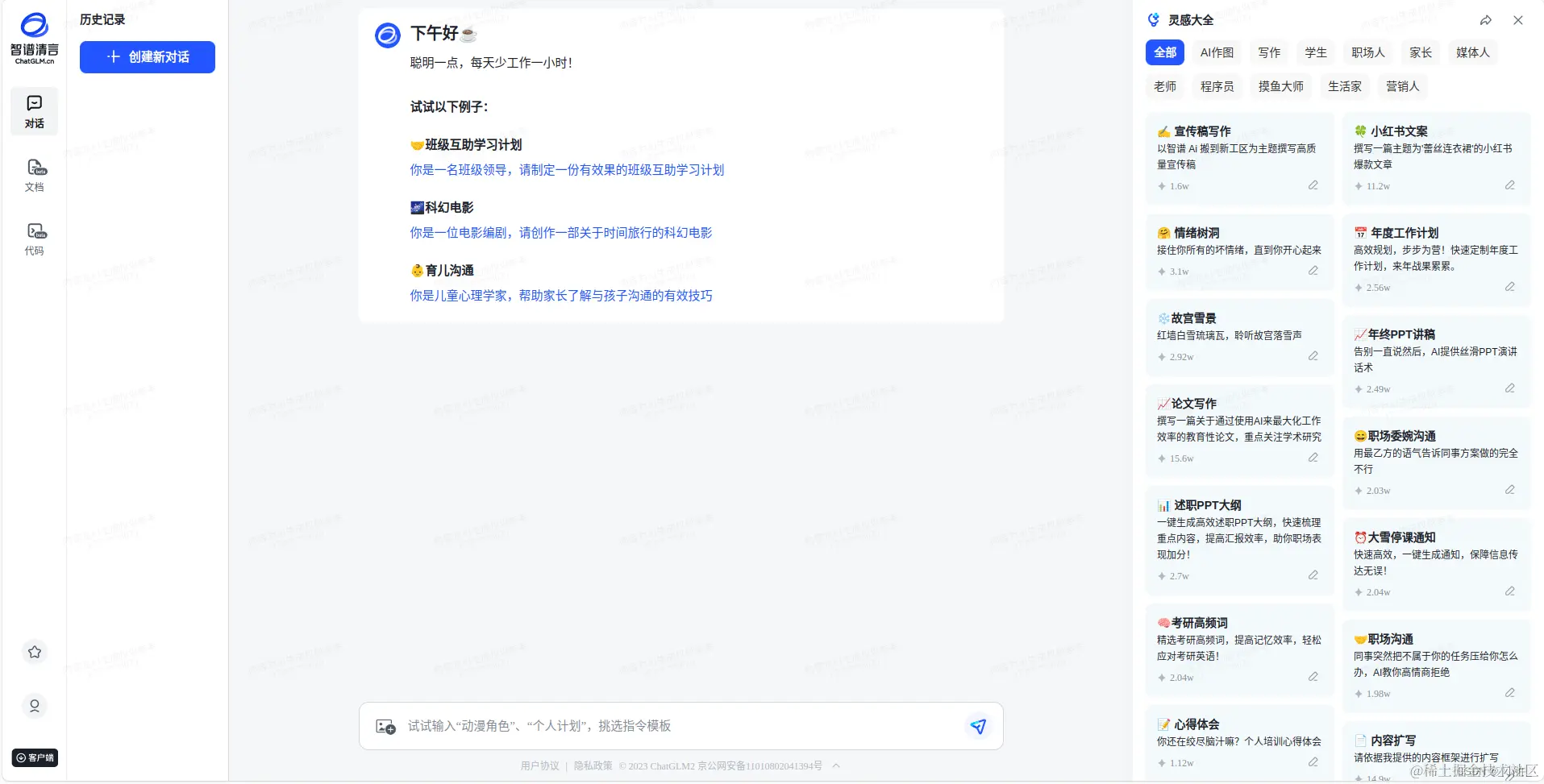Image resolution: width=1544 pixels, height=784 pixels.
Task: Select the 程序员 category tab
Action: [1216, 86]
